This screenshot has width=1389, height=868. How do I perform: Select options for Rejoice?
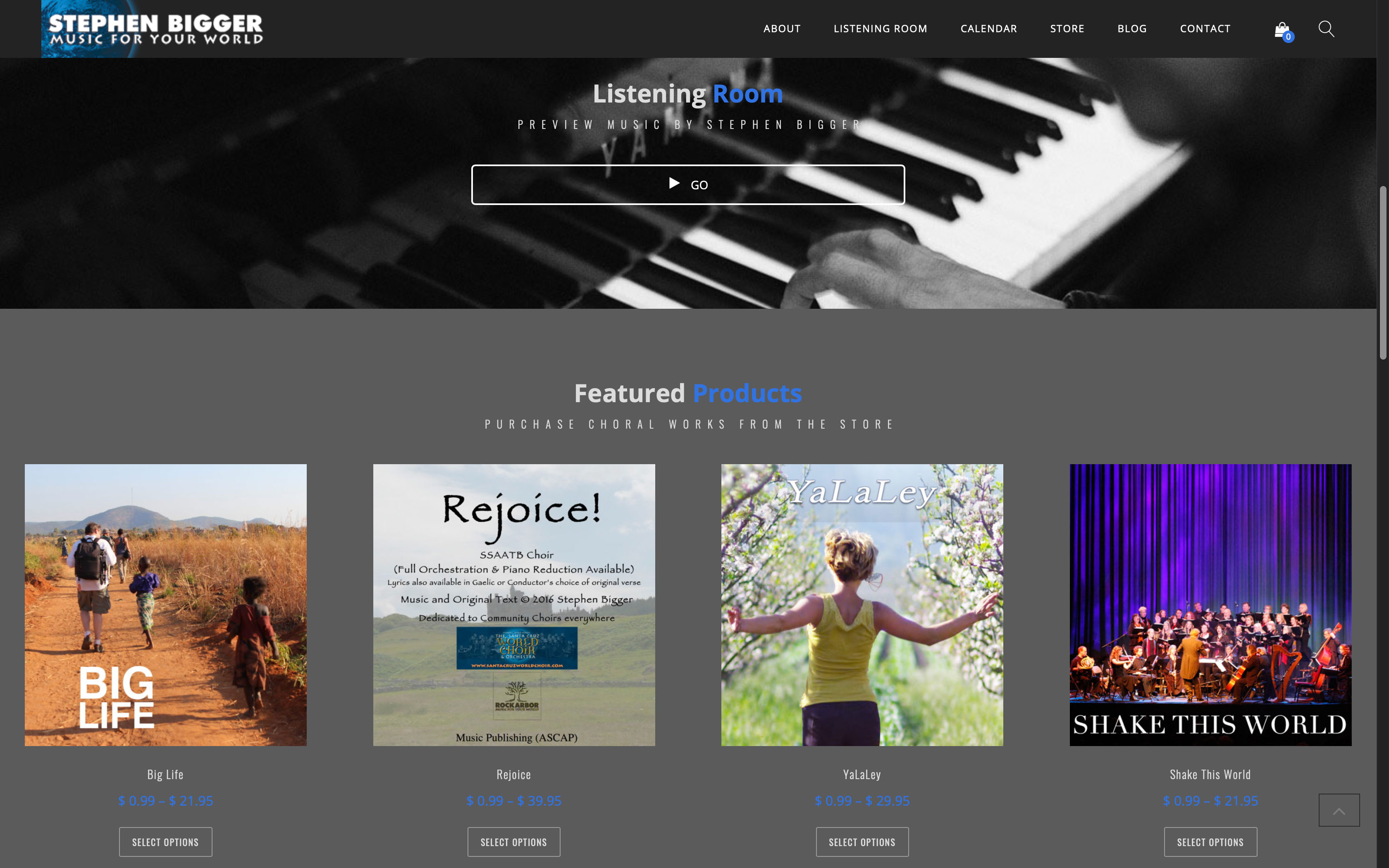pos(514,842)
